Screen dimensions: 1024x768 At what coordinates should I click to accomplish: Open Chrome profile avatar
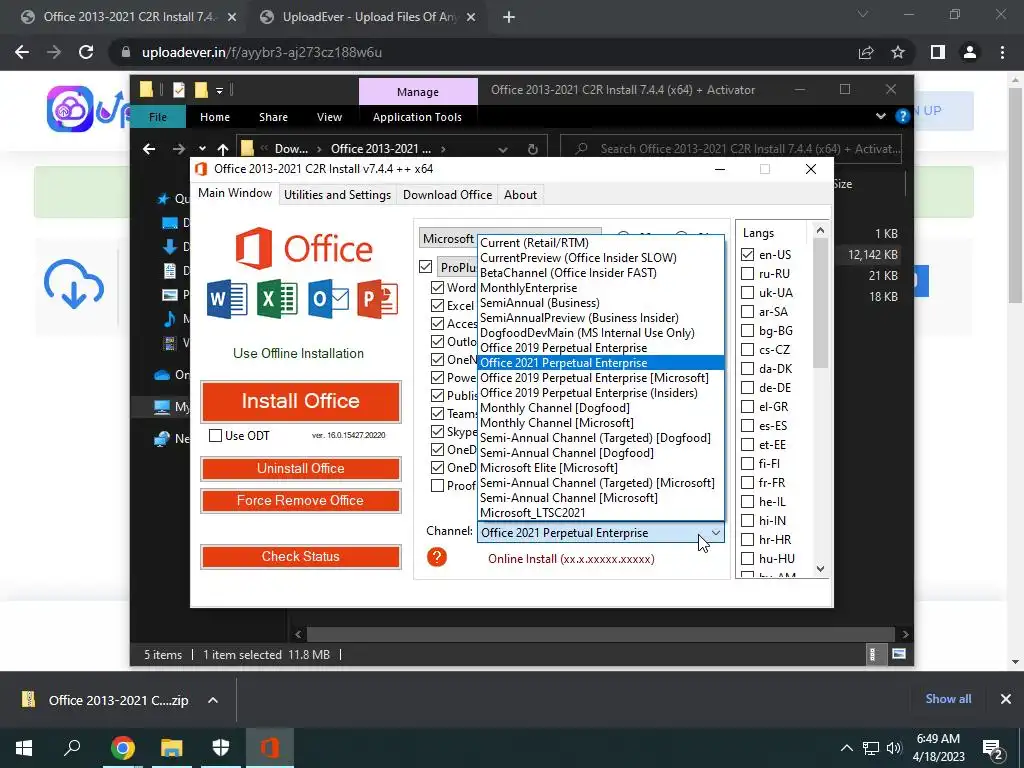(970, 52)
